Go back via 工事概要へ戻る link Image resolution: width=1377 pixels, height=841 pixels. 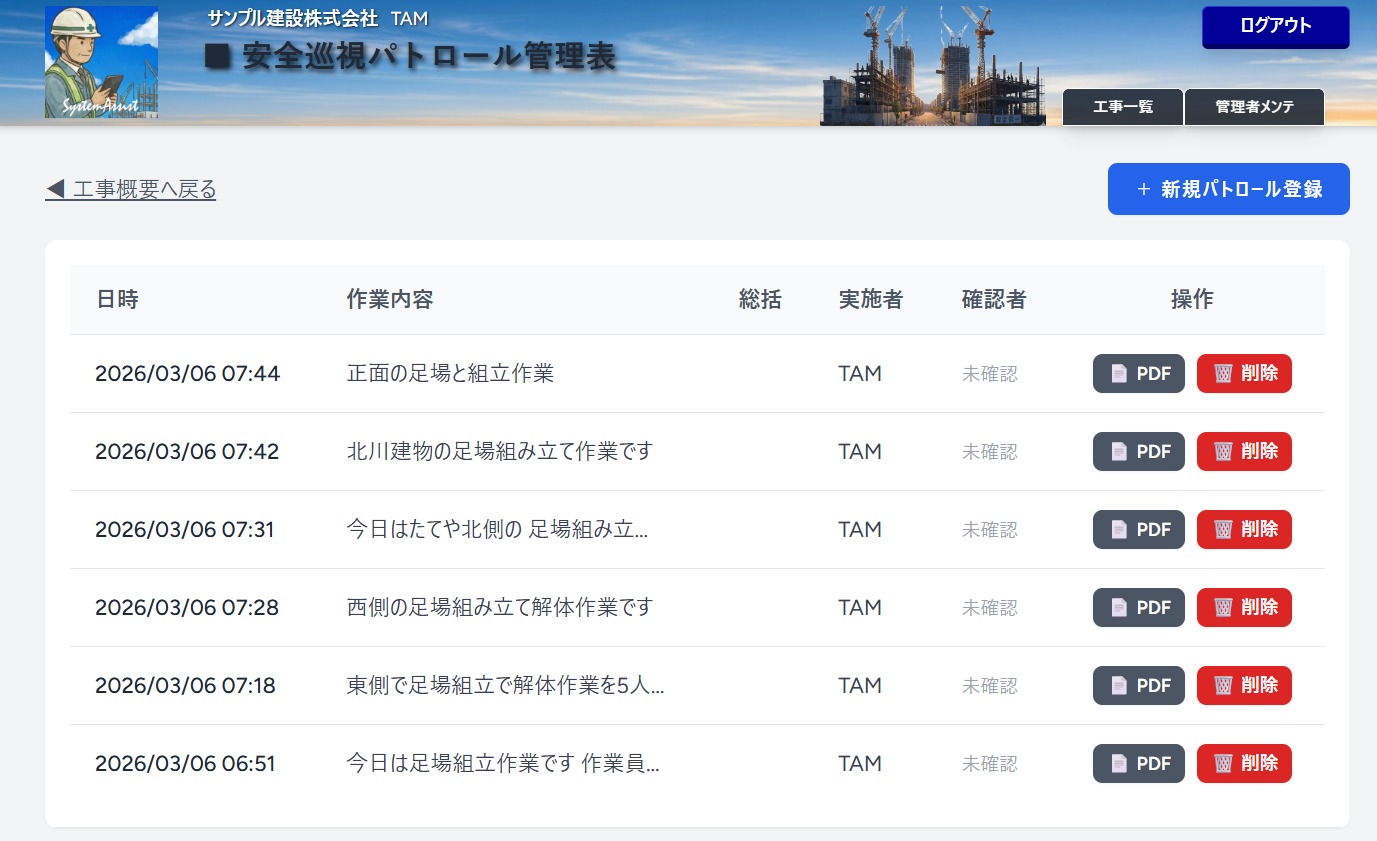(x=131, y=189)
